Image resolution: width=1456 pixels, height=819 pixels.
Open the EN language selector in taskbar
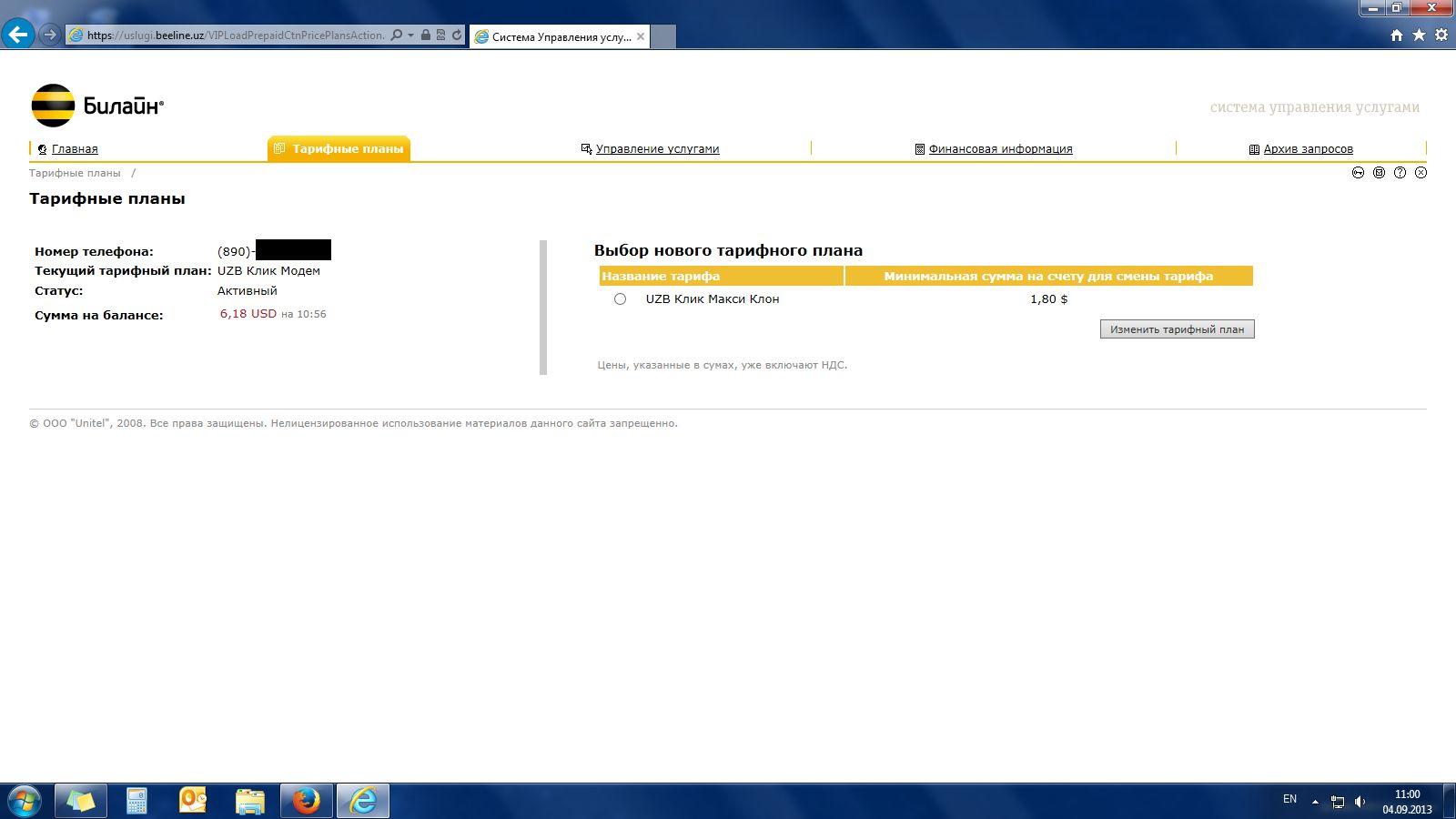point(1289,799)
